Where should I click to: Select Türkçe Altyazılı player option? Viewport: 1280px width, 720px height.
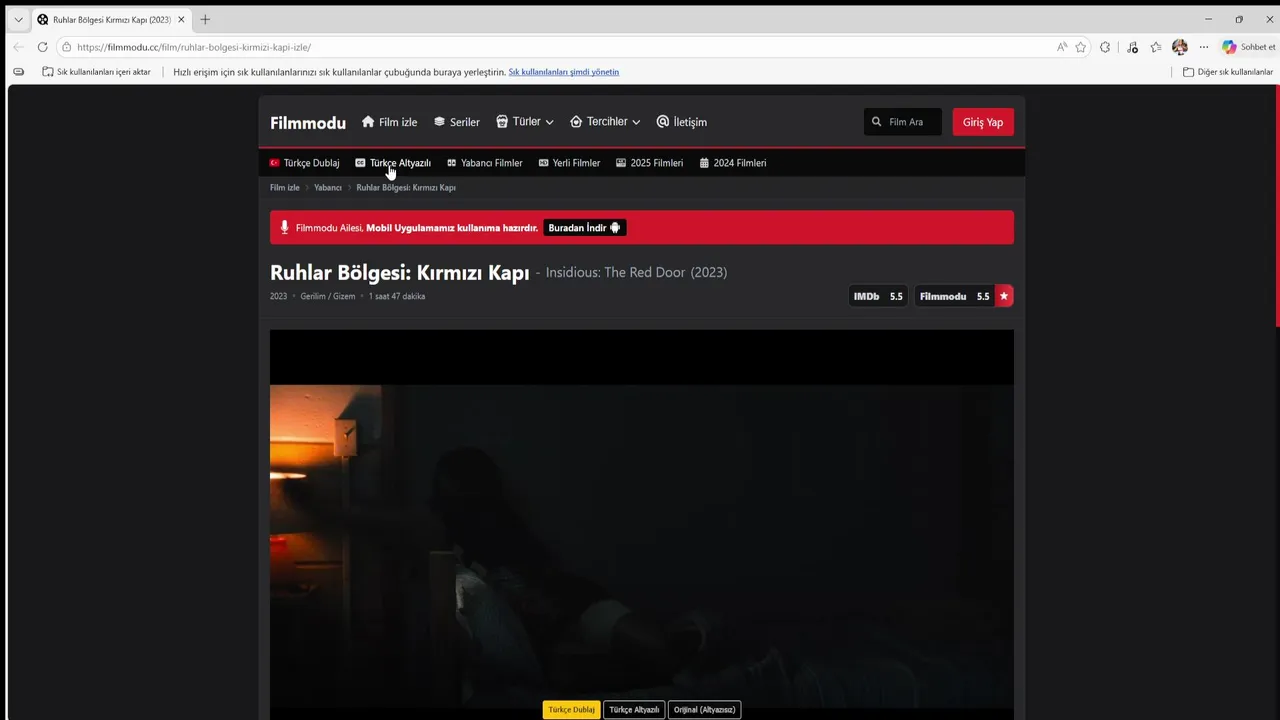coord(634,710)
